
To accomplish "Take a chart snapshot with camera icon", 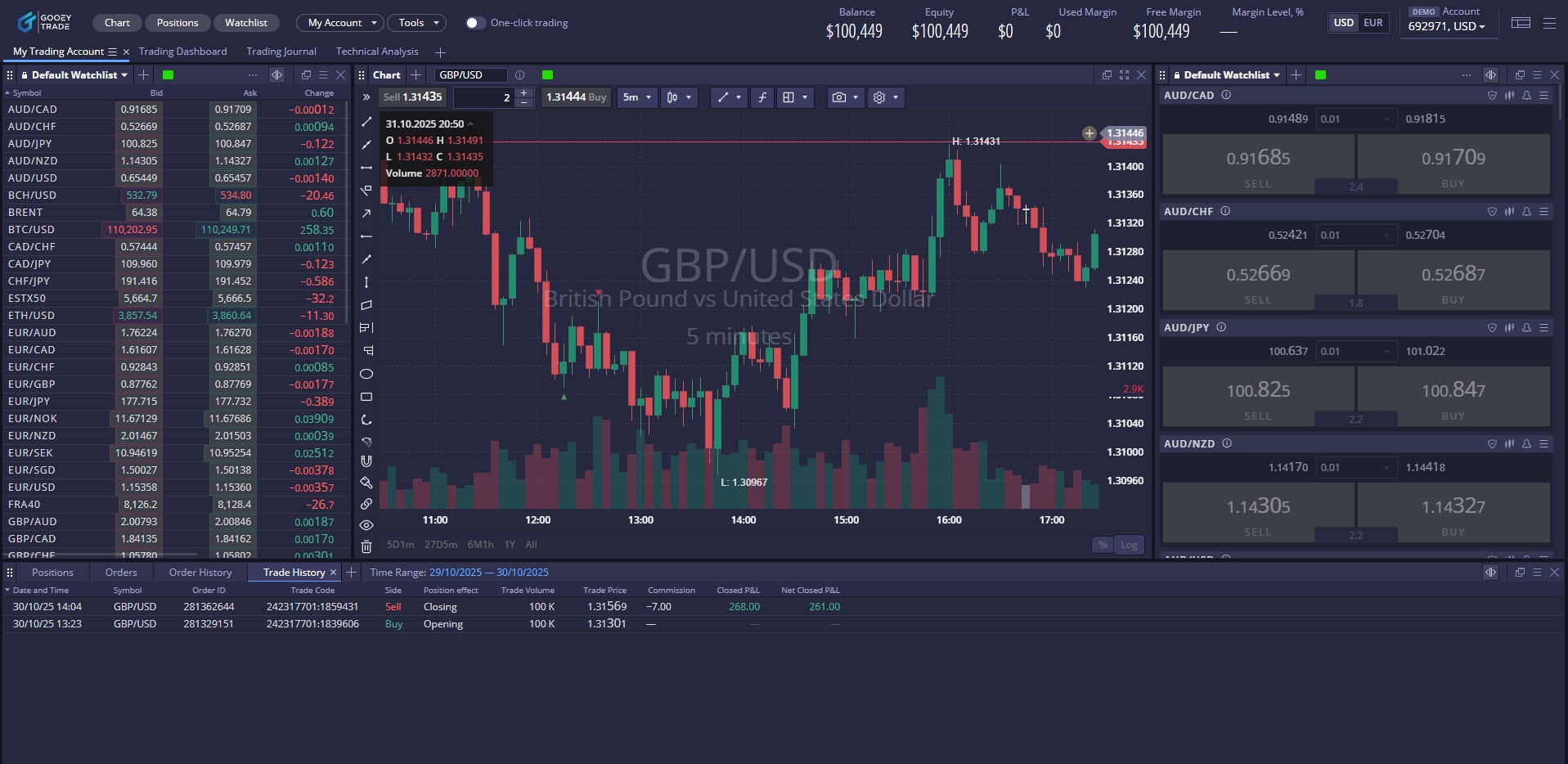I will (x=840, y=97).
